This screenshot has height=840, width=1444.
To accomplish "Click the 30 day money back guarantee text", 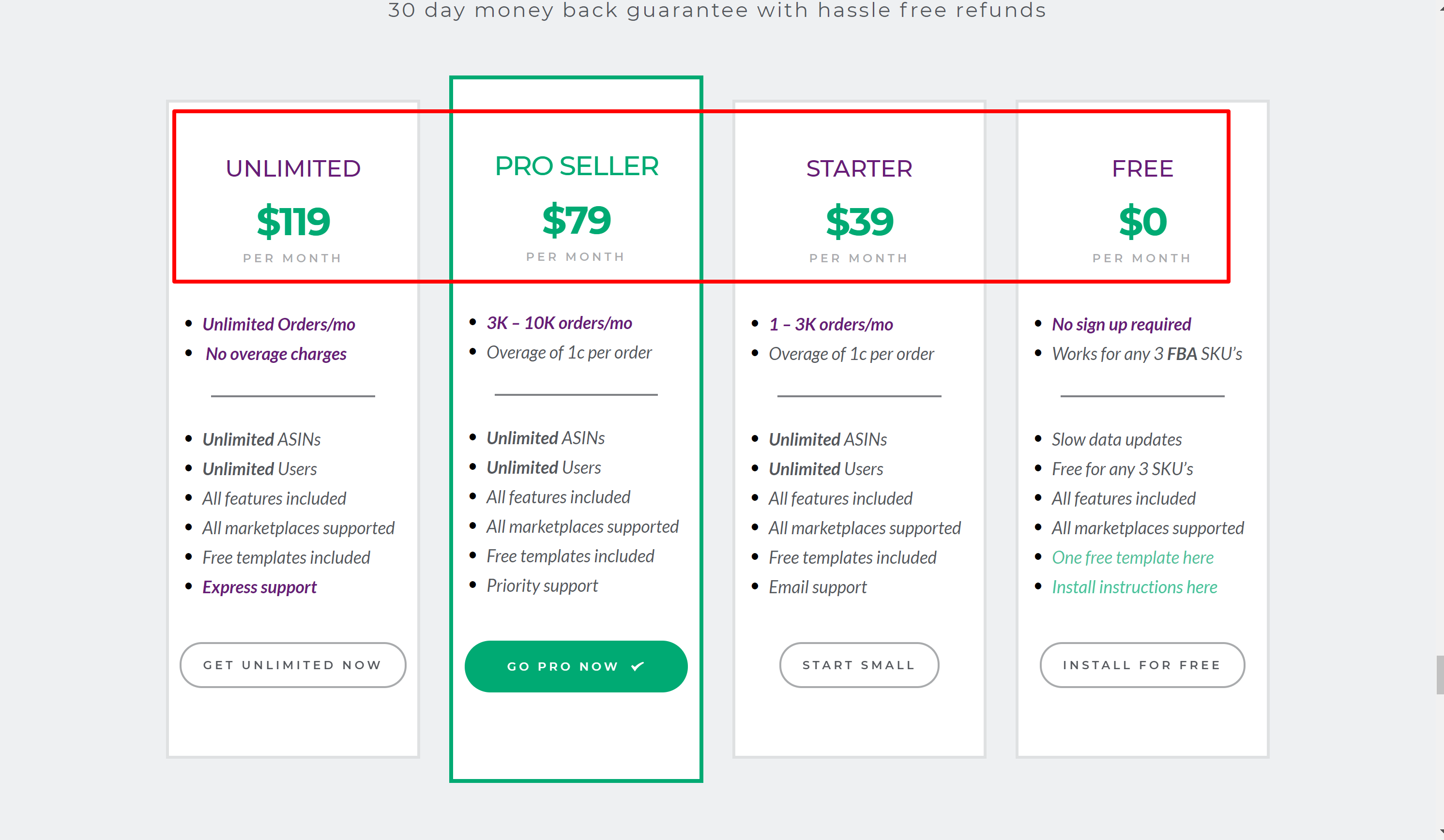I will coord(716,10).
